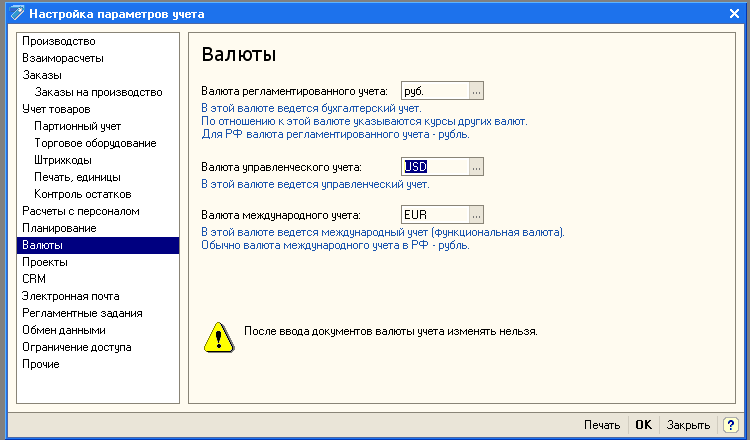Click the window title Настройка параметров учета

(x=117, y=14)
